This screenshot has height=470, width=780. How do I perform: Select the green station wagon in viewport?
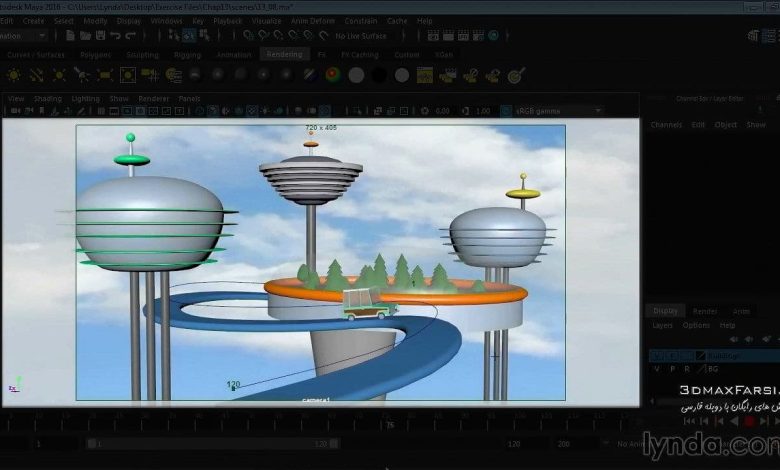tap(370, 305)
